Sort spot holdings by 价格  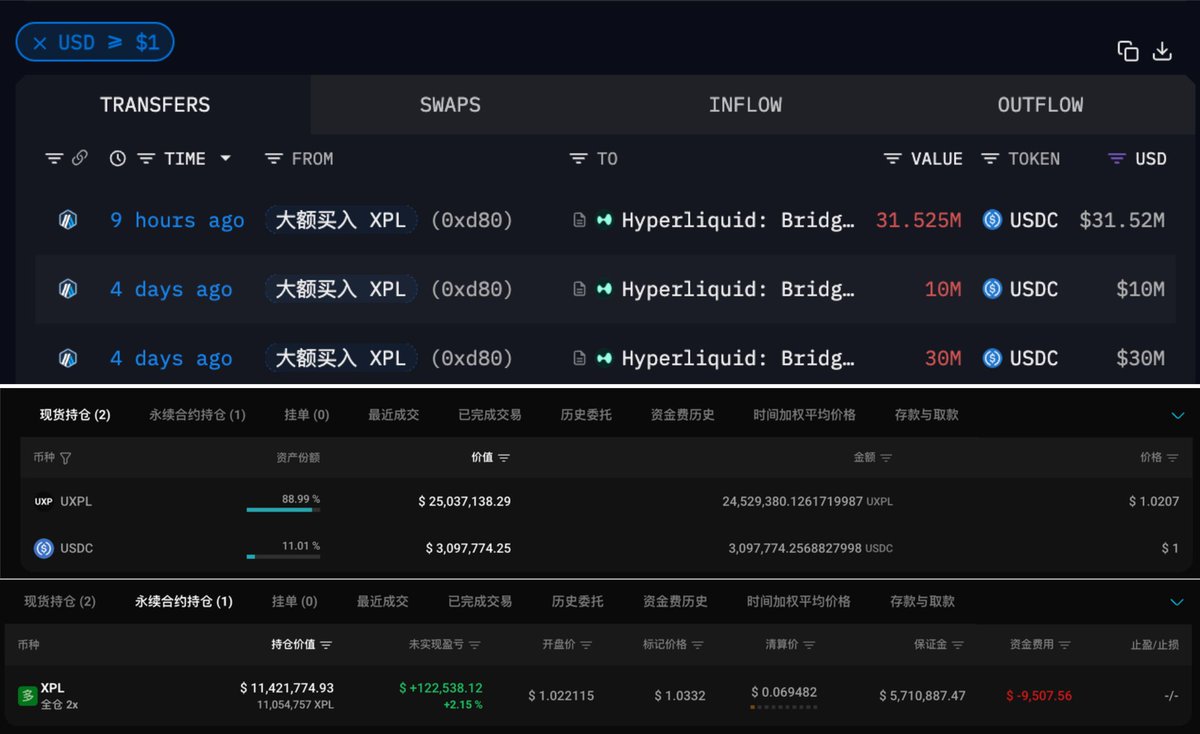point(1159,458)
